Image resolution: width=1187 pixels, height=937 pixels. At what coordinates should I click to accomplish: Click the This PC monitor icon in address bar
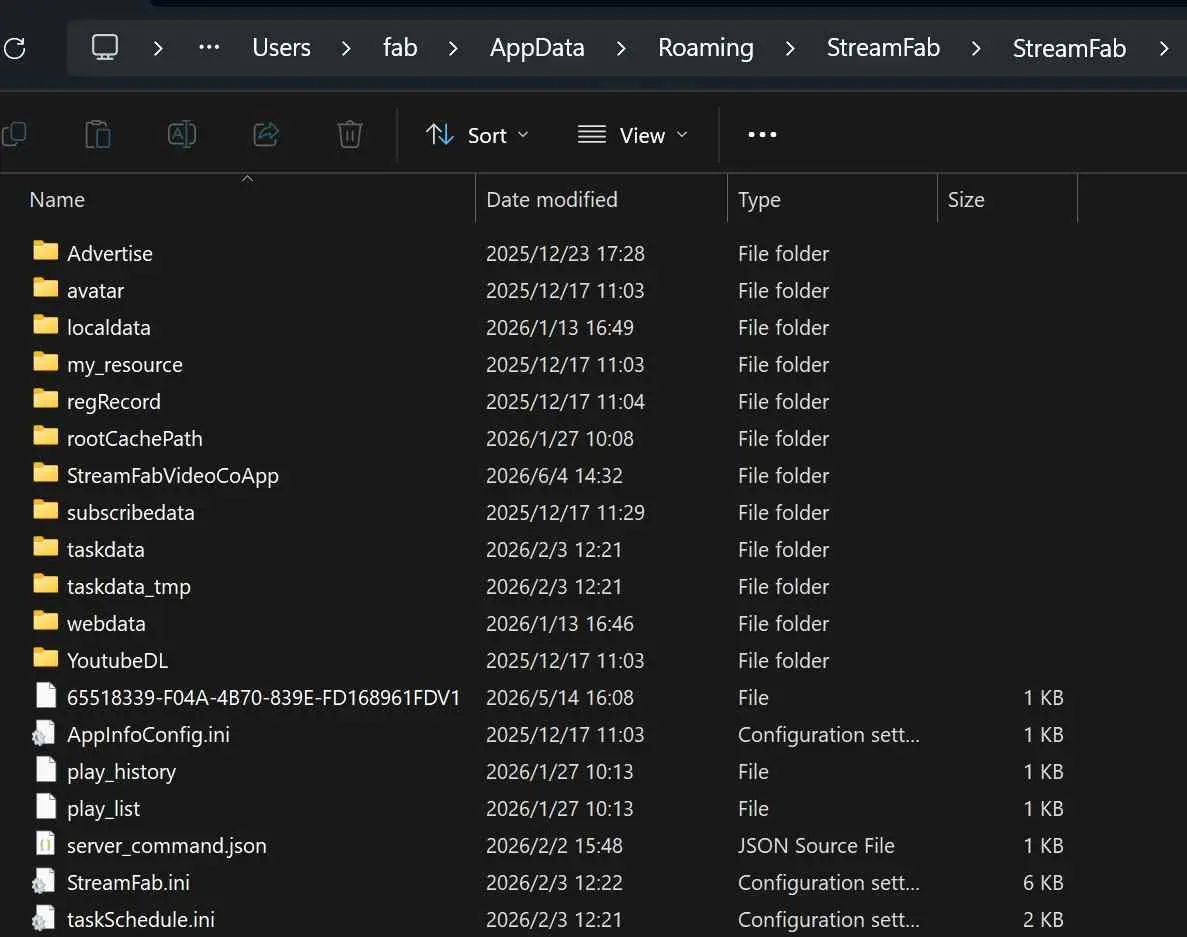[x=104, y=48]
